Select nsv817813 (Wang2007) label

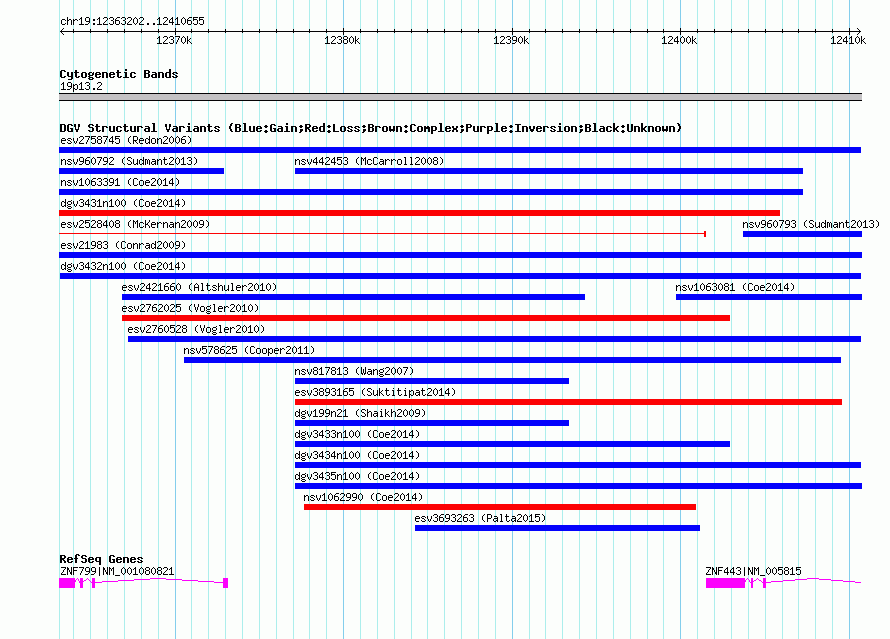[354, 371]
